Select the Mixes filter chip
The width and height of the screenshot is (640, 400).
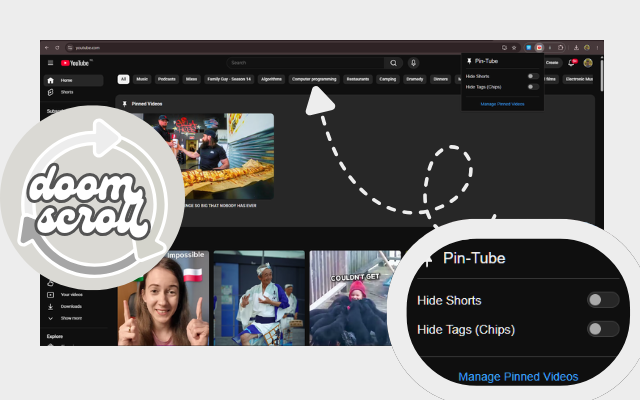191,79
